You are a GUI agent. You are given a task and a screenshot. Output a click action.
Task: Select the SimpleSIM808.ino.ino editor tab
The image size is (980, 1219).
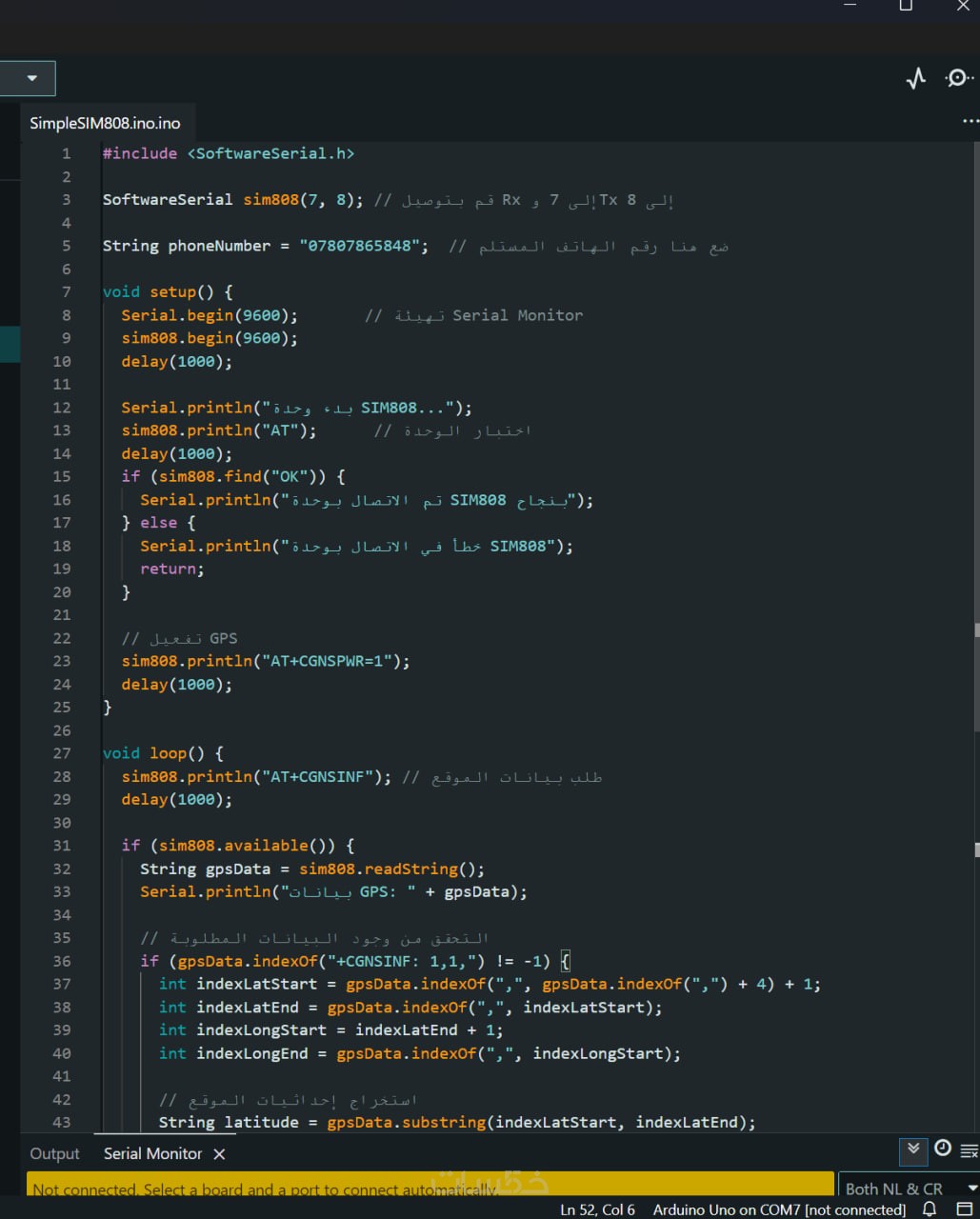[105, 123]
